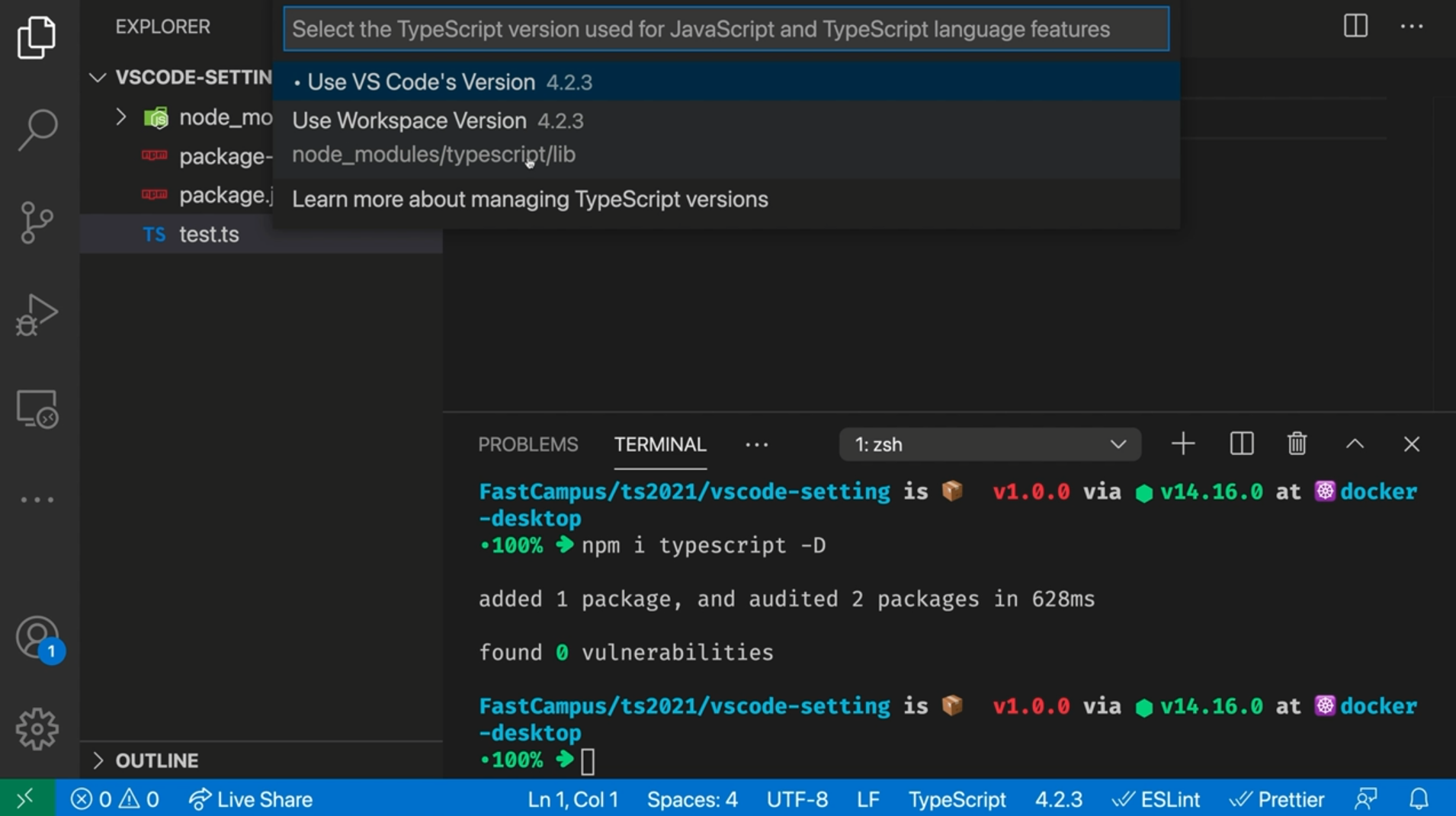Change end of line sequence LF

coord(868,799)
